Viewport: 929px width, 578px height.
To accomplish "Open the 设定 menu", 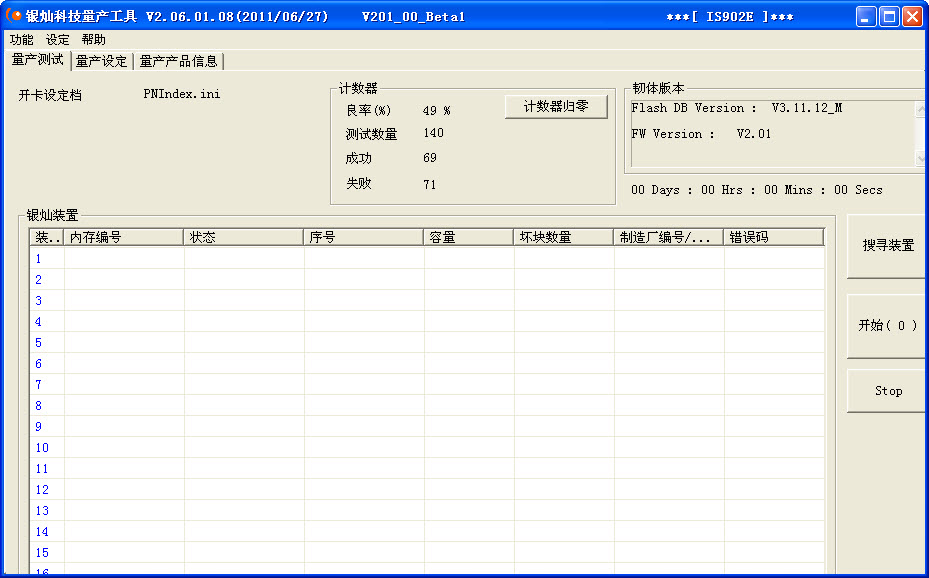I will [x=58, y=40].
